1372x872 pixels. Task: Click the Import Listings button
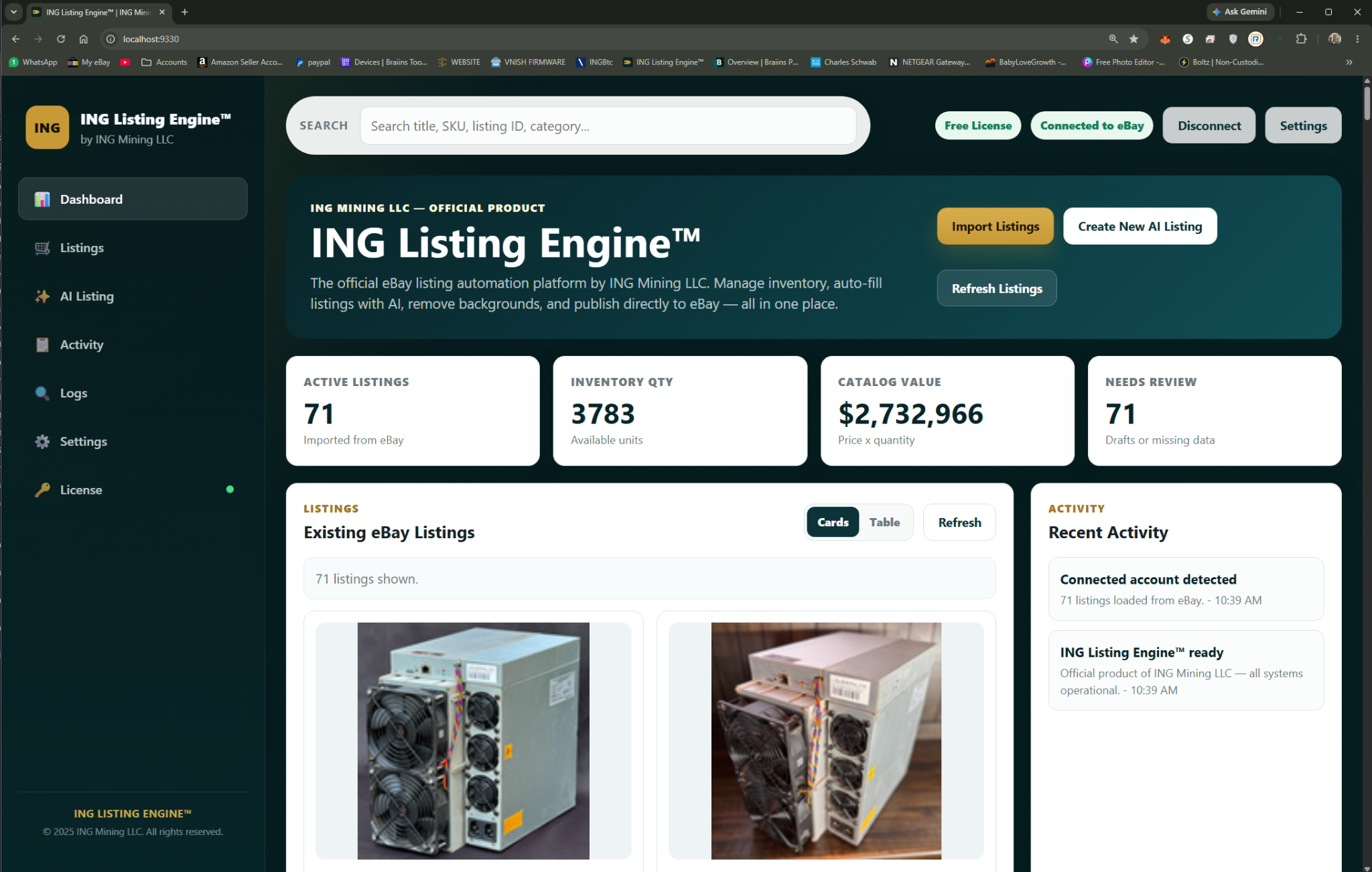click(x=996, y=227)
